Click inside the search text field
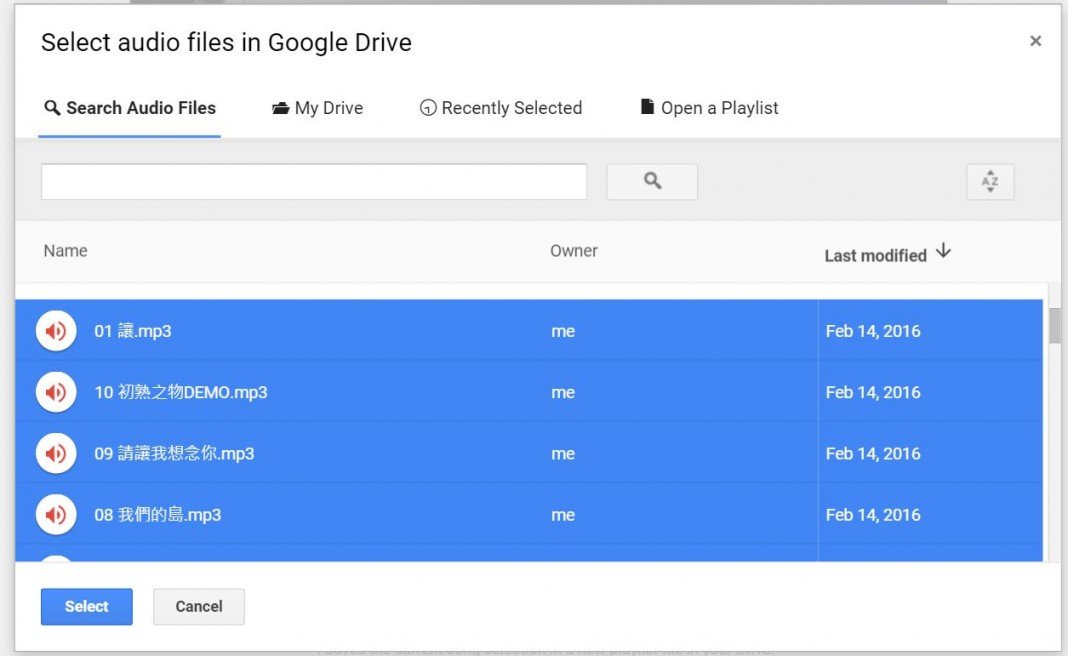The height and width of the screenshot is (656, 1068). pos(312,181)
